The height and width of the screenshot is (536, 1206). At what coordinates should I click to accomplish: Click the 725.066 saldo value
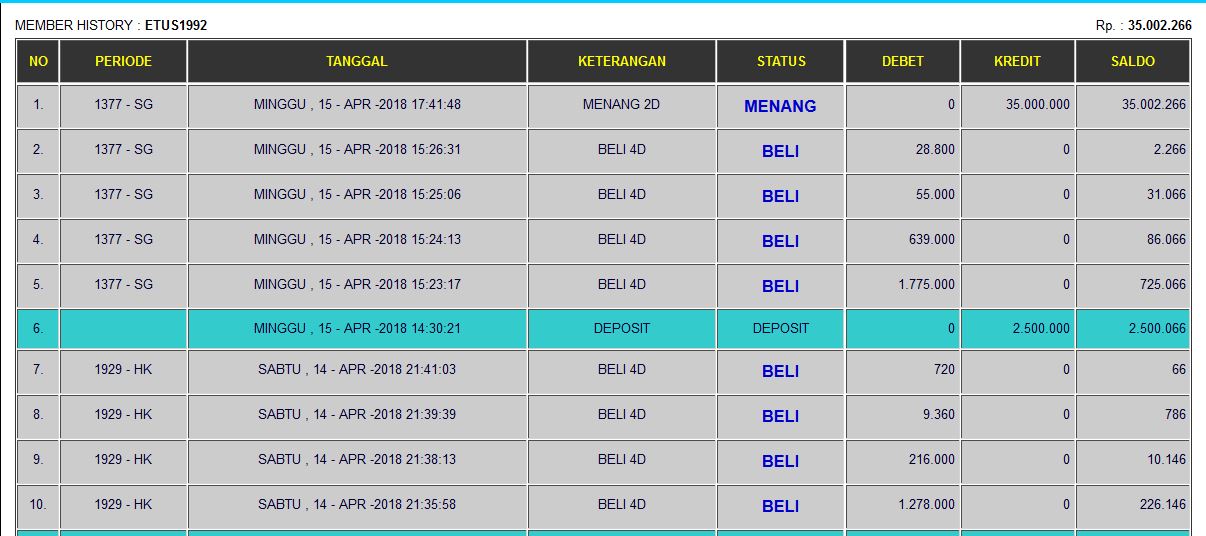(1162, 285)
